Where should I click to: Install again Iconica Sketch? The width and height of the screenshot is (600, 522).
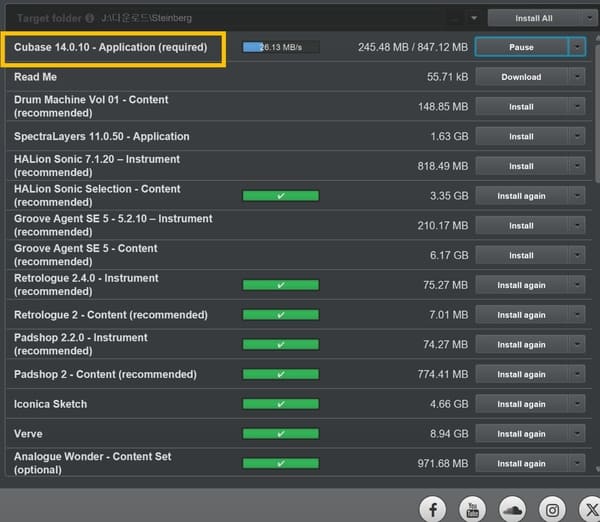tap(521, 404)
